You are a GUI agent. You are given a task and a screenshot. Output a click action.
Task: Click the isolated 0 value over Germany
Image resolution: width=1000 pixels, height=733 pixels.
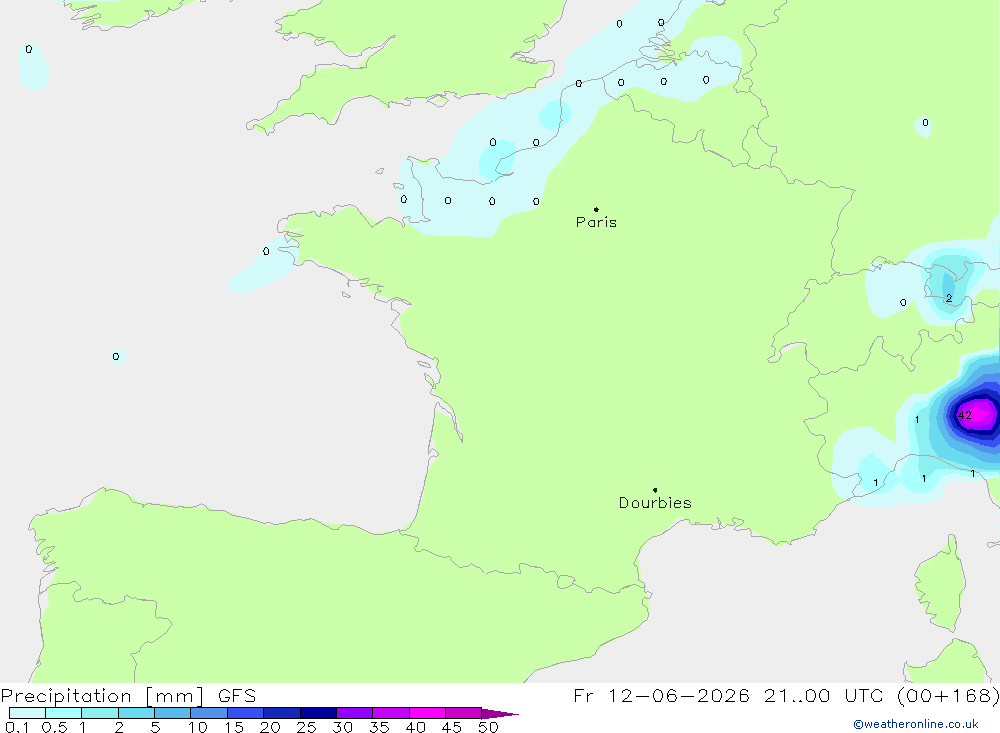925,122
